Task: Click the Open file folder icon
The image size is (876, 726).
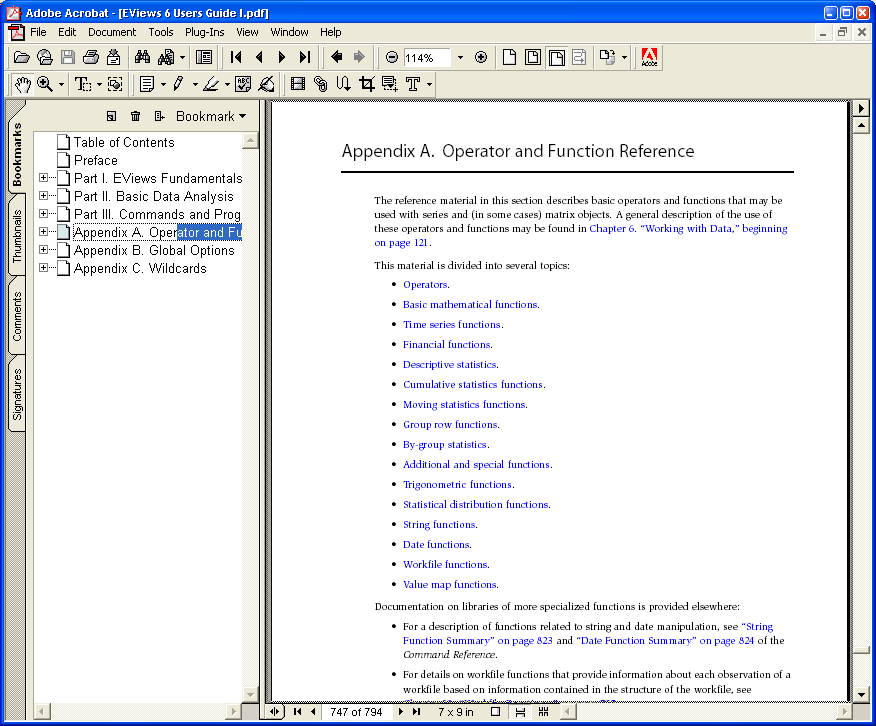Action: [x=21, y=58]
